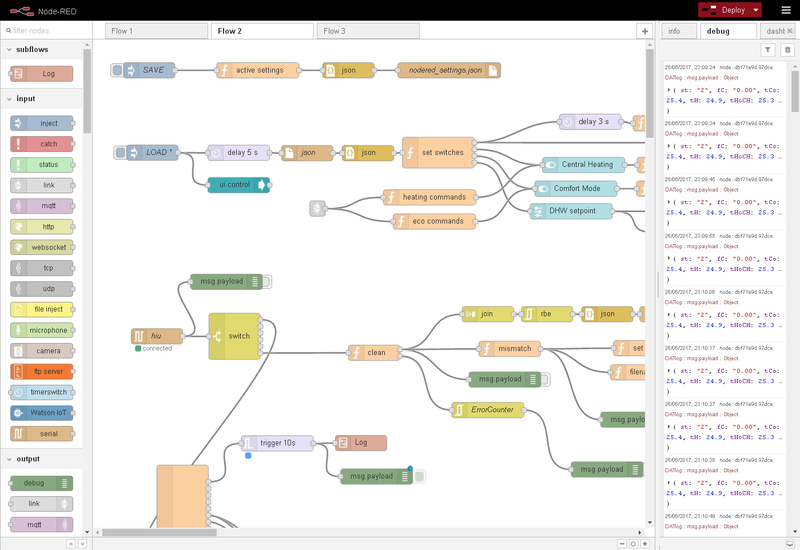Expand the debug message object at 23:09:55
Screen dimensions: 800x550
click(x=668, y=259)
